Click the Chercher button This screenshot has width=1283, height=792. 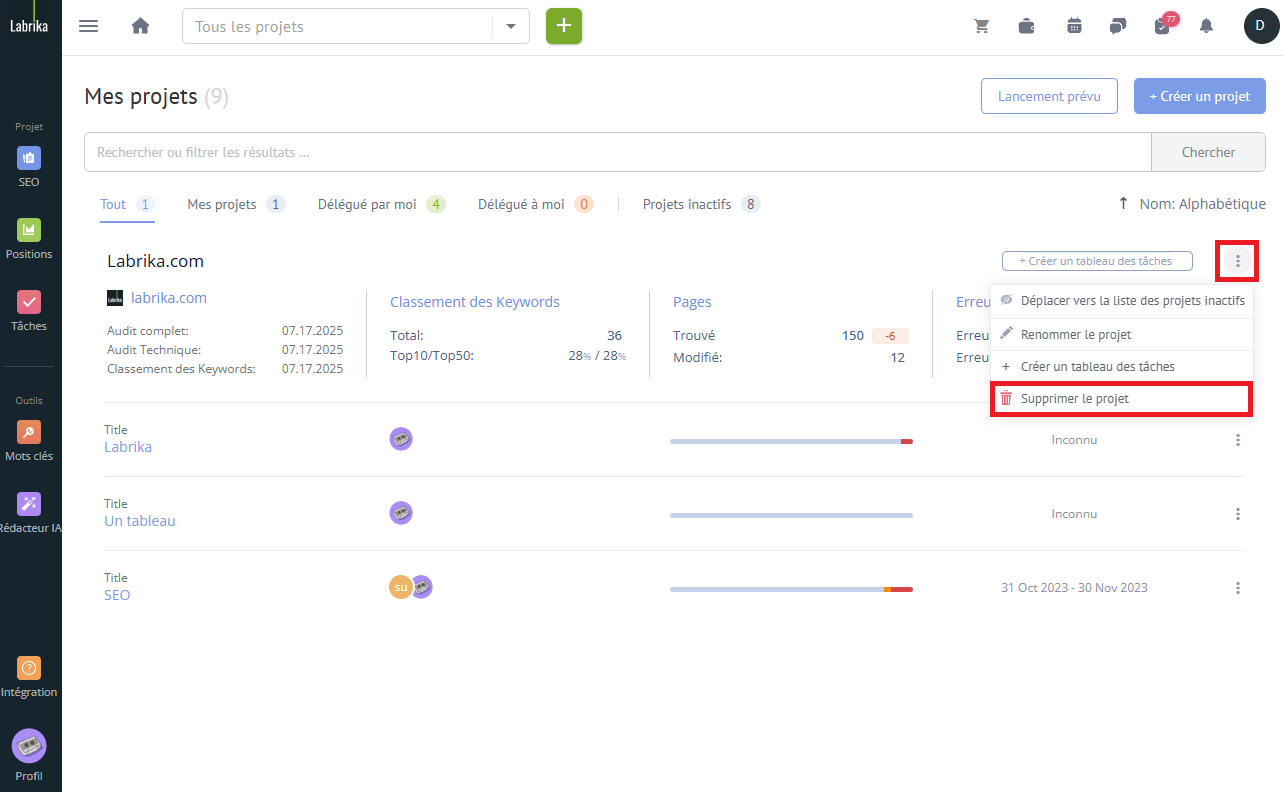(1208, 152)
